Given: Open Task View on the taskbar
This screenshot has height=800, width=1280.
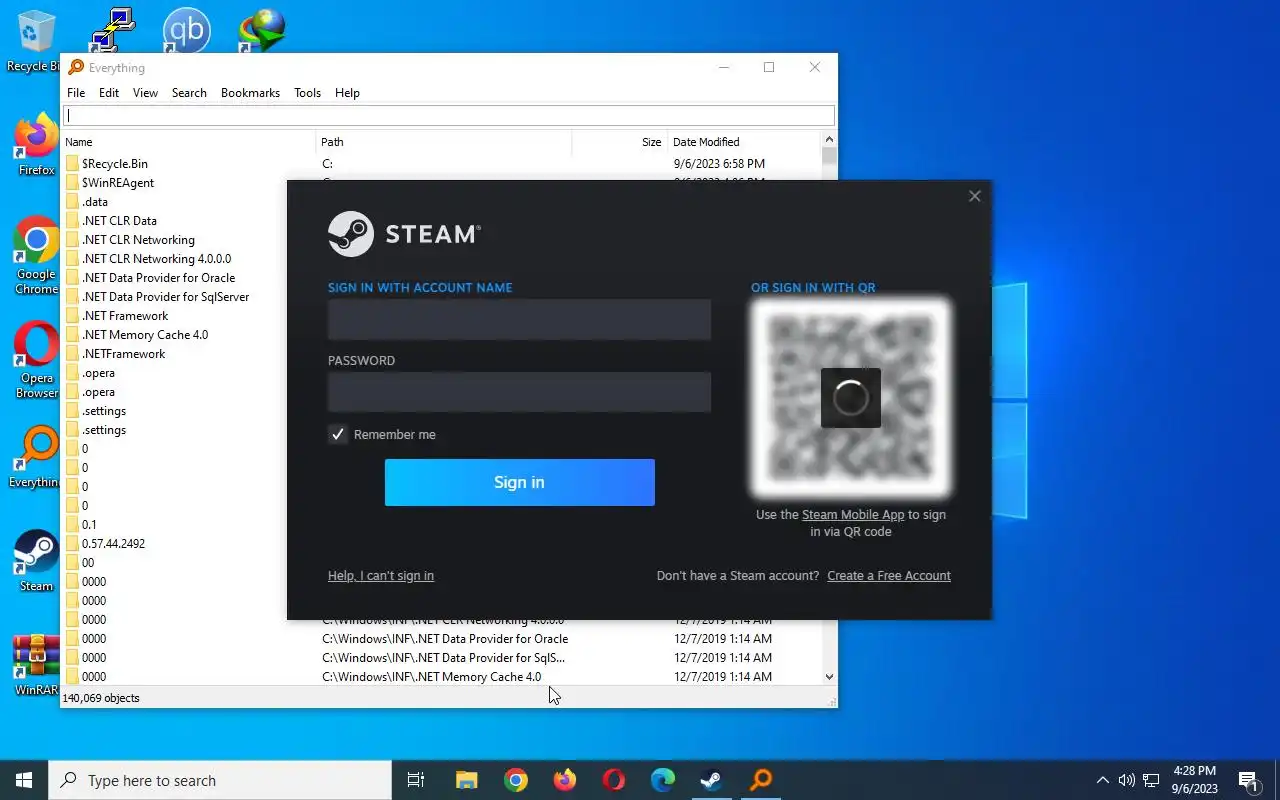Looking at the screenshot, I should pyautogui.click(x=416, y=780).
